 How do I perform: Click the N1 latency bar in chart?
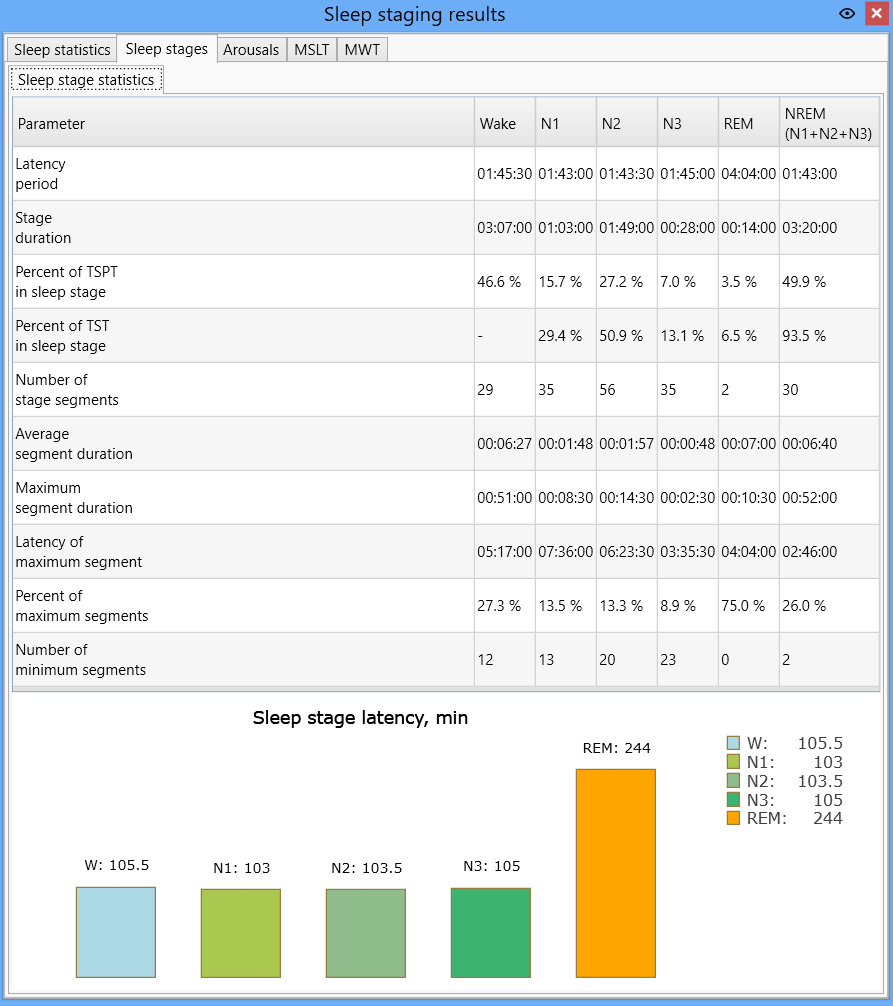(x=241, y=934)
